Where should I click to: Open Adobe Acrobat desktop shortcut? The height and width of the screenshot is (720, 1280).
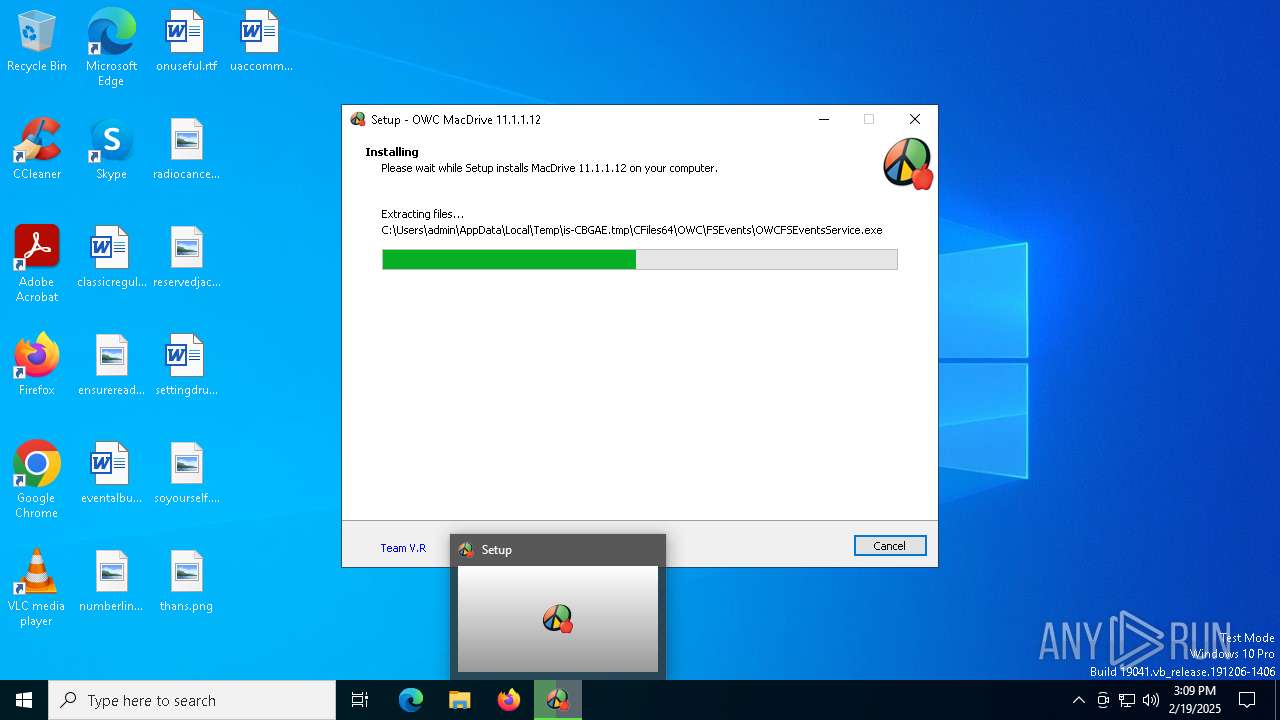[x=37, y=263]
